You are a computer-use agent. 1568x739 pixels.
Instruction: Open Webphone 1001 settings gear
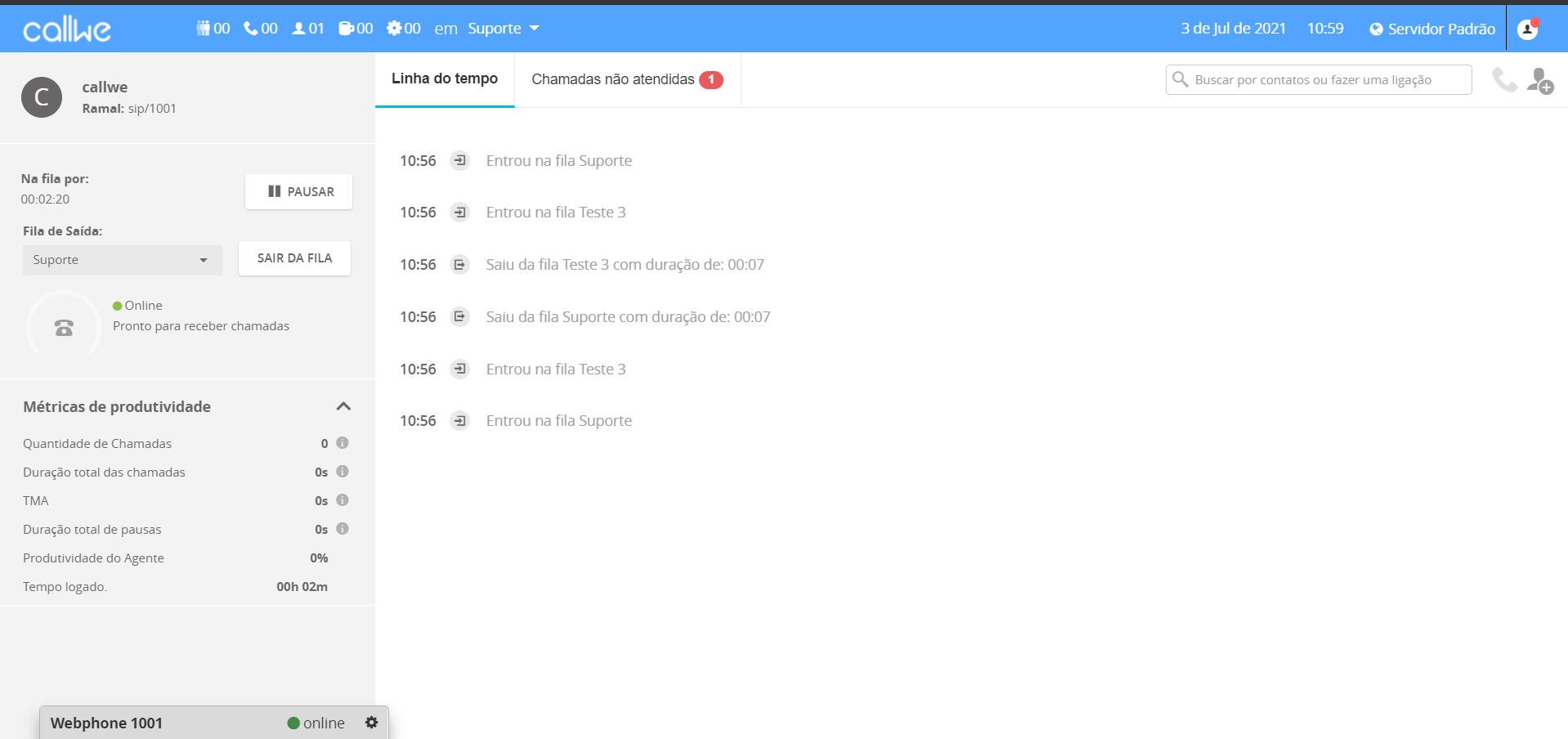tap(371, 723)
